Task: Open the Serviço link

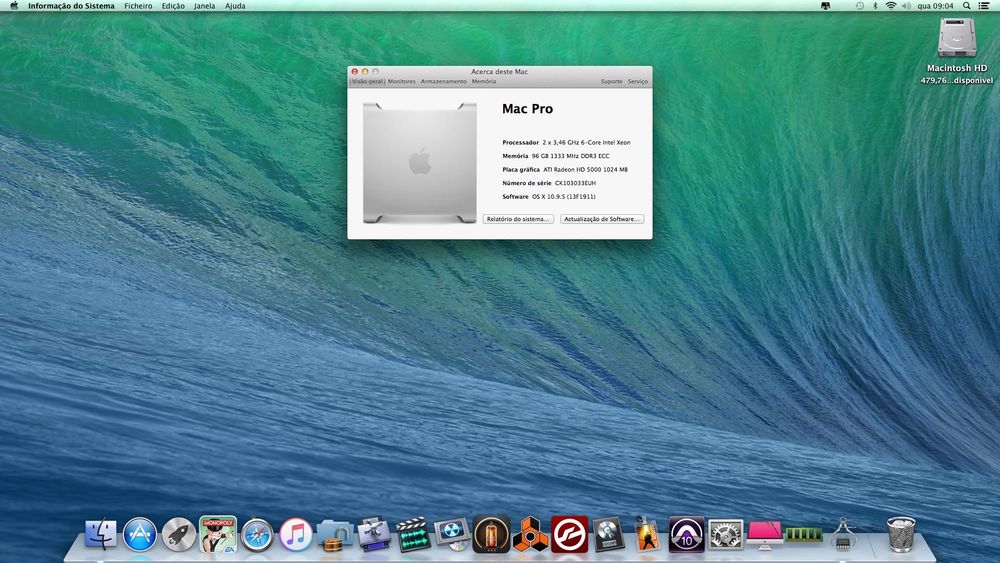Action: pos(638,82)
